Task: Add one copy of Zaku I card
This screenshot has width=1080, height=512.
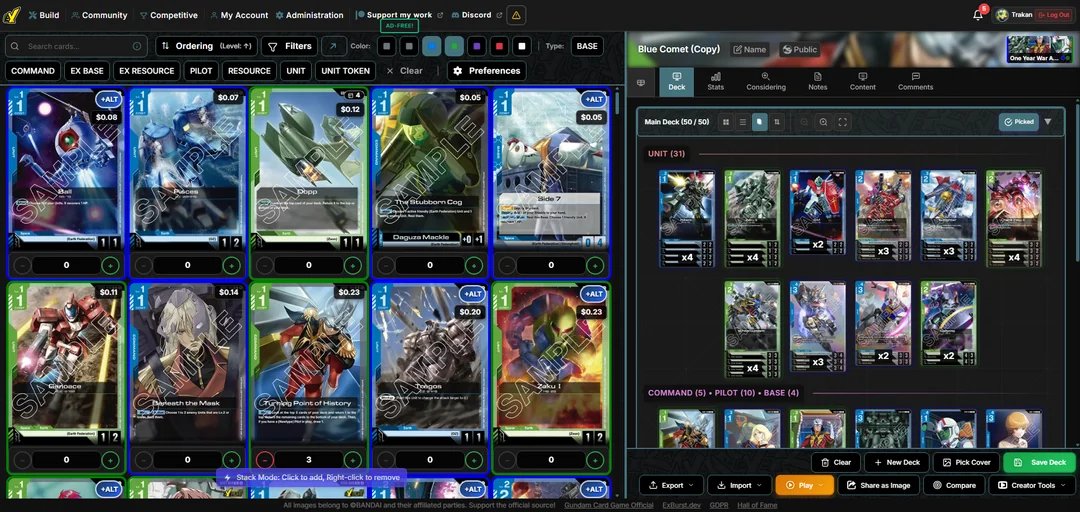Action: (x=595, y=460)
